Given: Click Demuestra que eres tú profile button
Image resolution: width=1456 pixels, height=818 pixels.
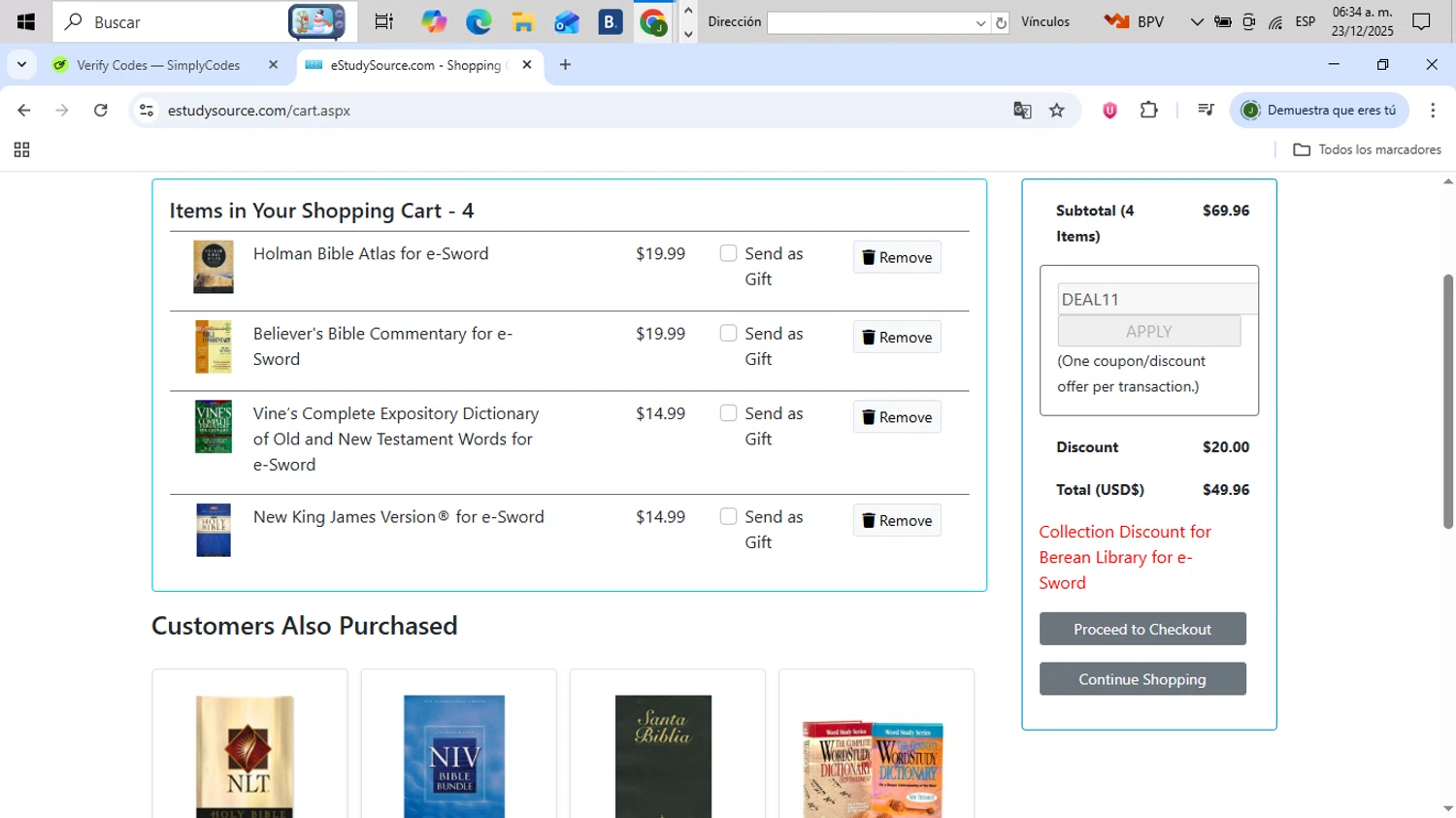Looking at the screenshot, I should pos(1319,111).
